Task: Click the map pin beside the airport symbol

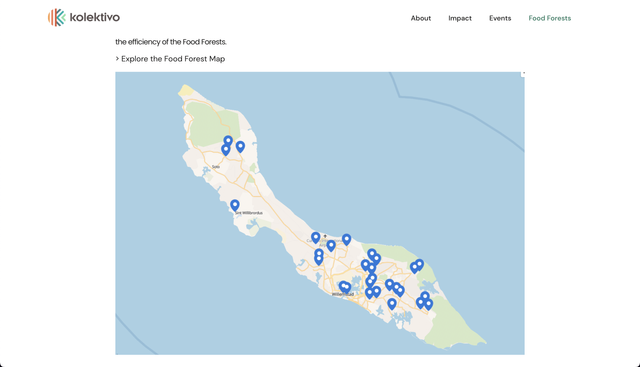Action: tap(316, 238)
